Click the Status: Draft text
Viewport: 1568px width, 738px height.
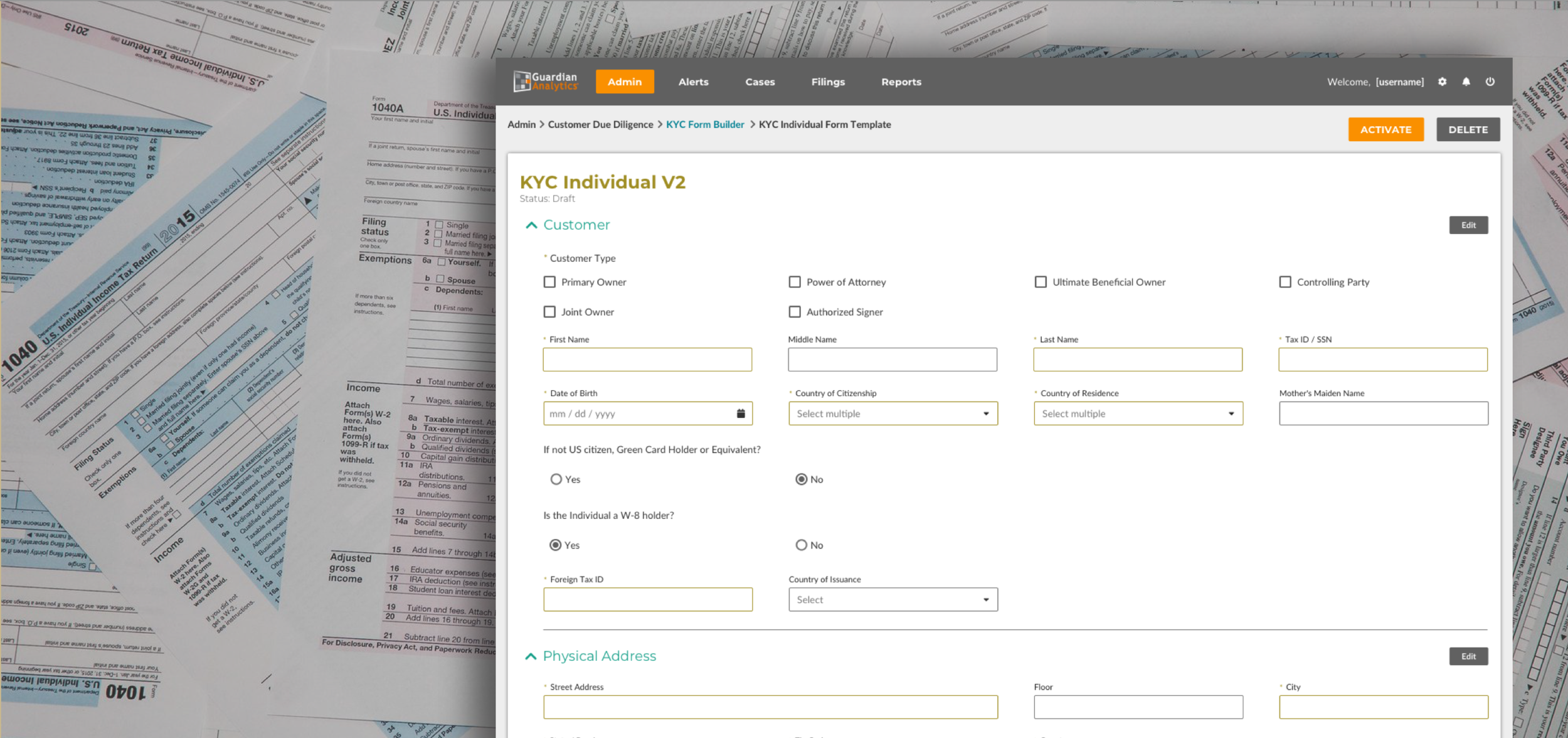[x=548, y=198]
